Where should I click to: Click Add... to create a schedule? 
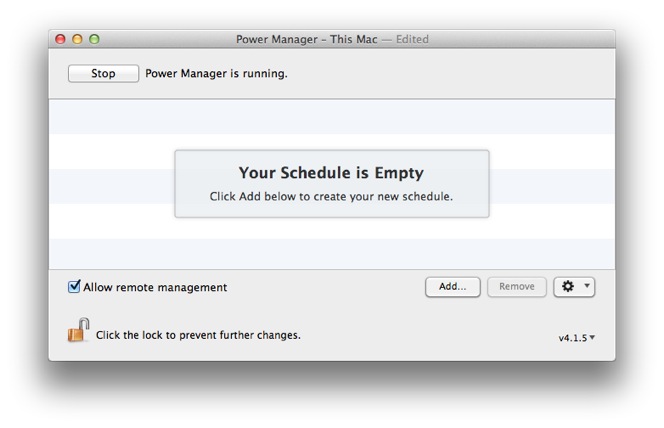[x=453, y=287]
